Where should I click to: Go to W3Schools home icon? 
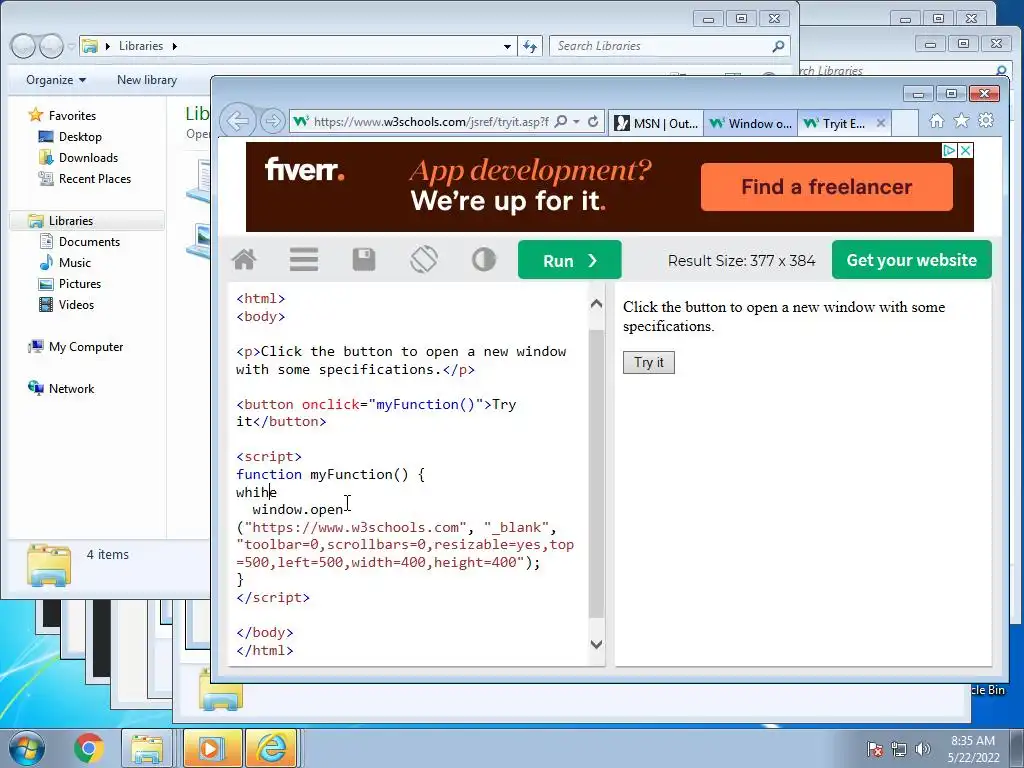point(244,260)
